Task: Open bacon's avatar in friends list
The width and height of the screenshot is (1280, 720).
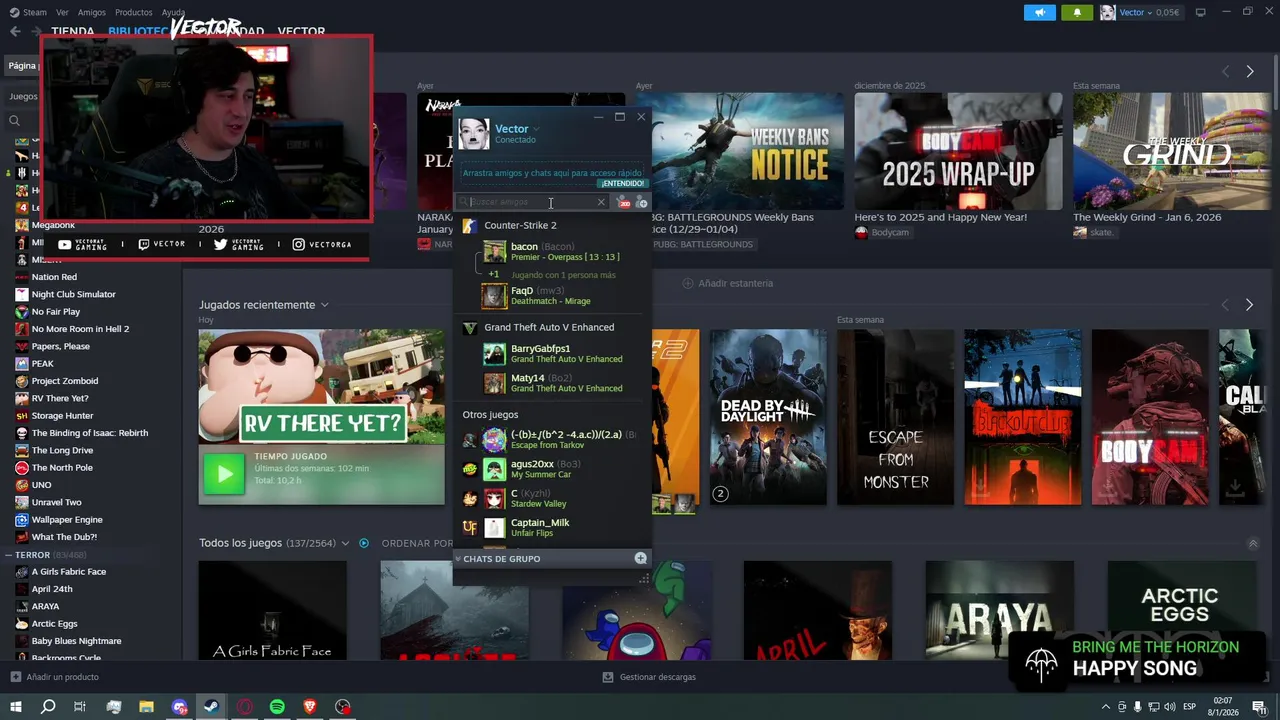Action: [x=494, y=251]
